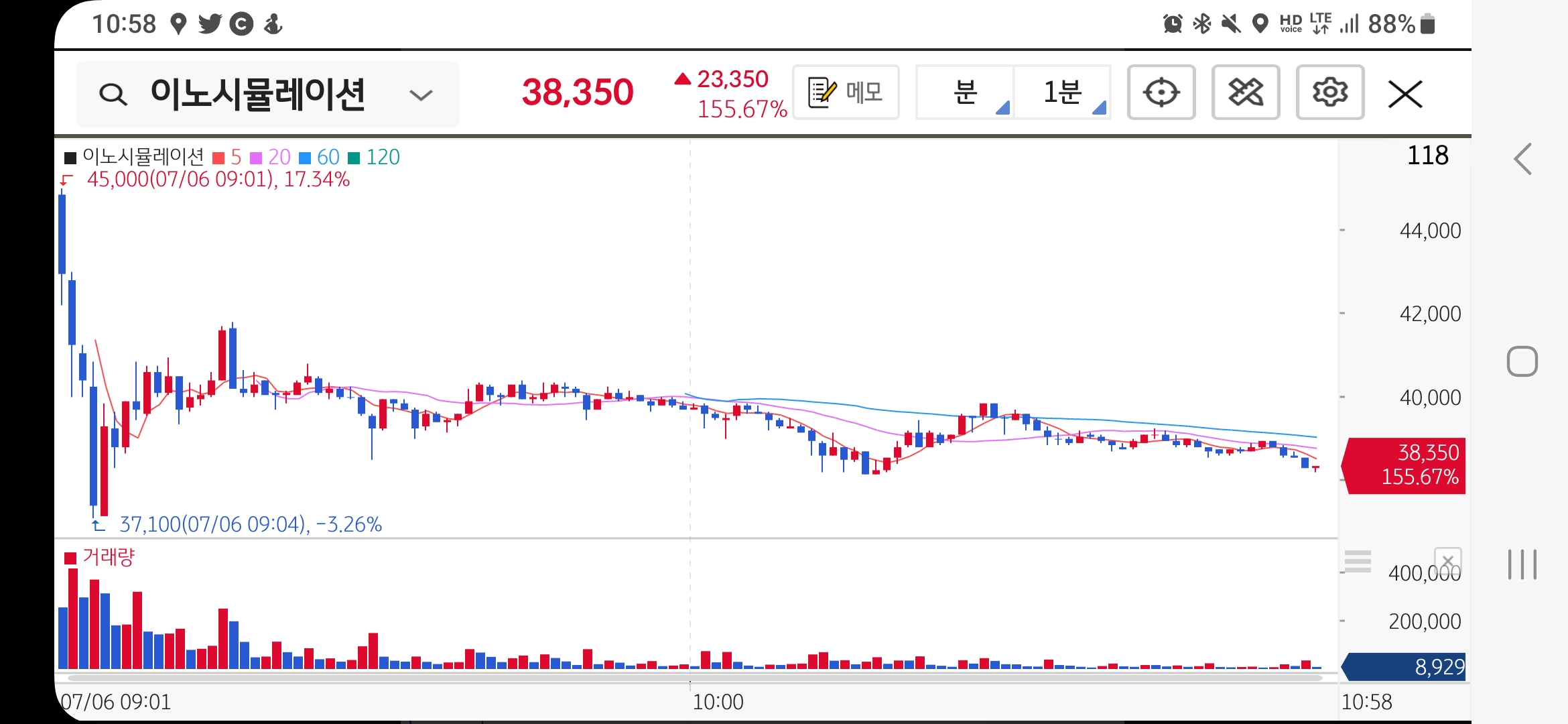Open chart settings gear
The width and height of the screenshot is (1568, 724).
pos(1329,93)
